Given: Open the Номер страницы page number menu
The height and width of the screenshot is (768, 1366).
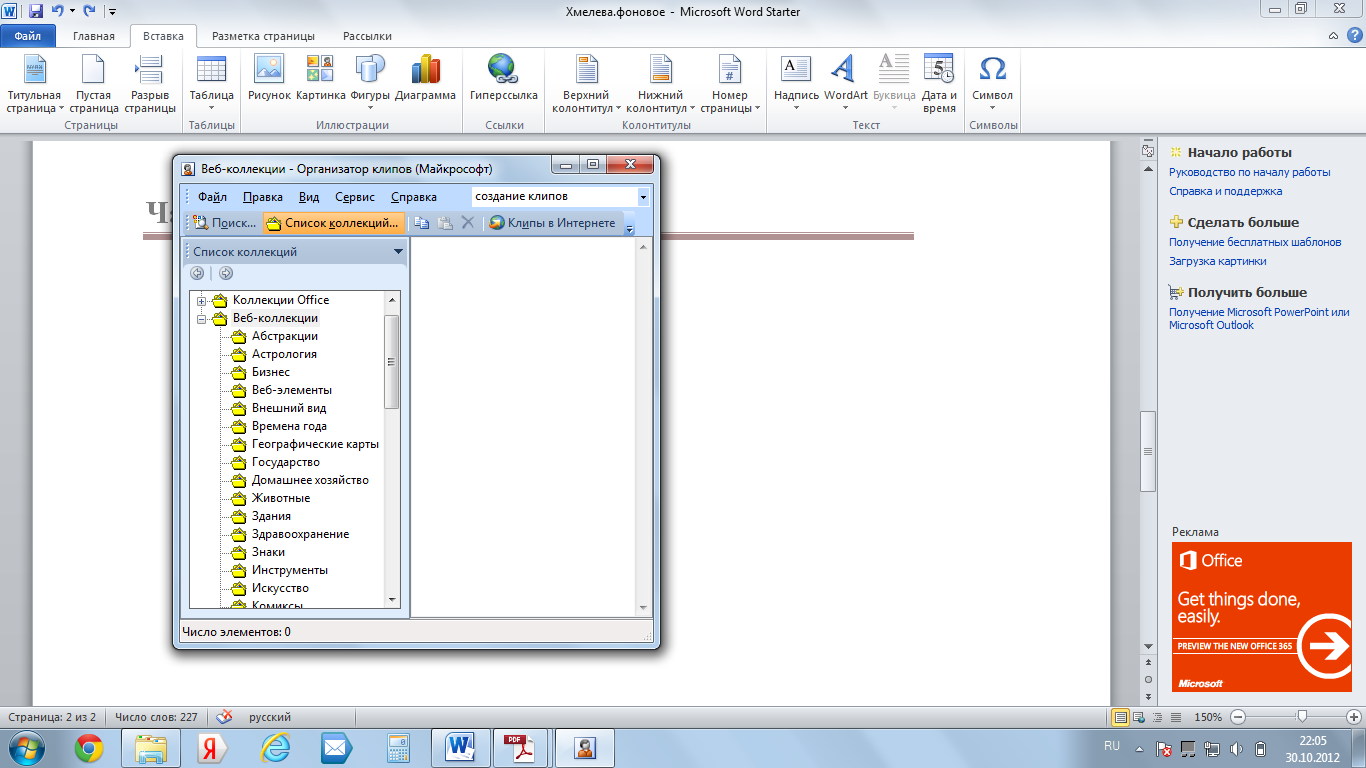Looking at the screenshot, I should coord(730,84).
